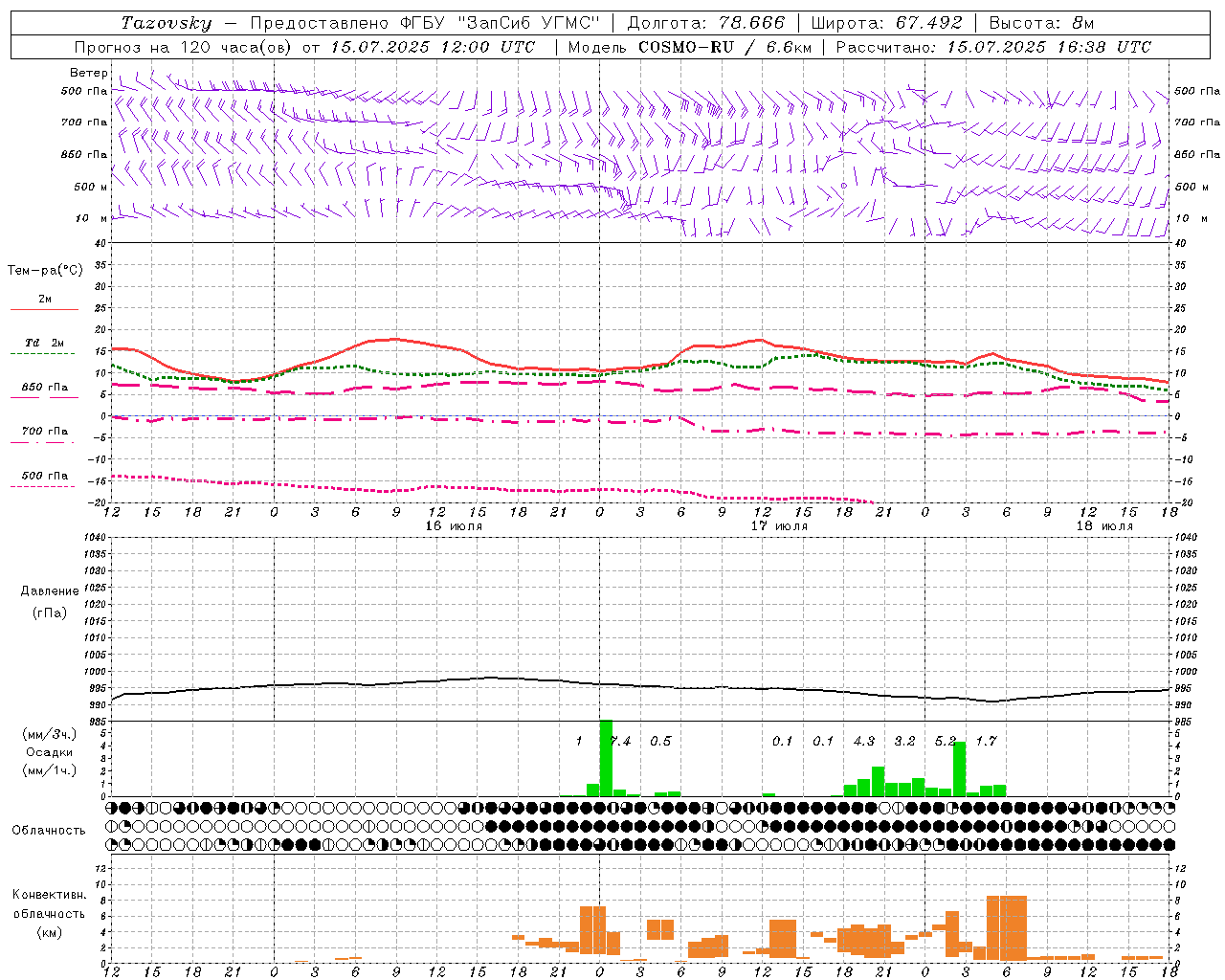1225x980 pixels.
Task: Click the 'Конвективн.' convective cloud label
Action: pyautogui.click(x=49, y=894)
